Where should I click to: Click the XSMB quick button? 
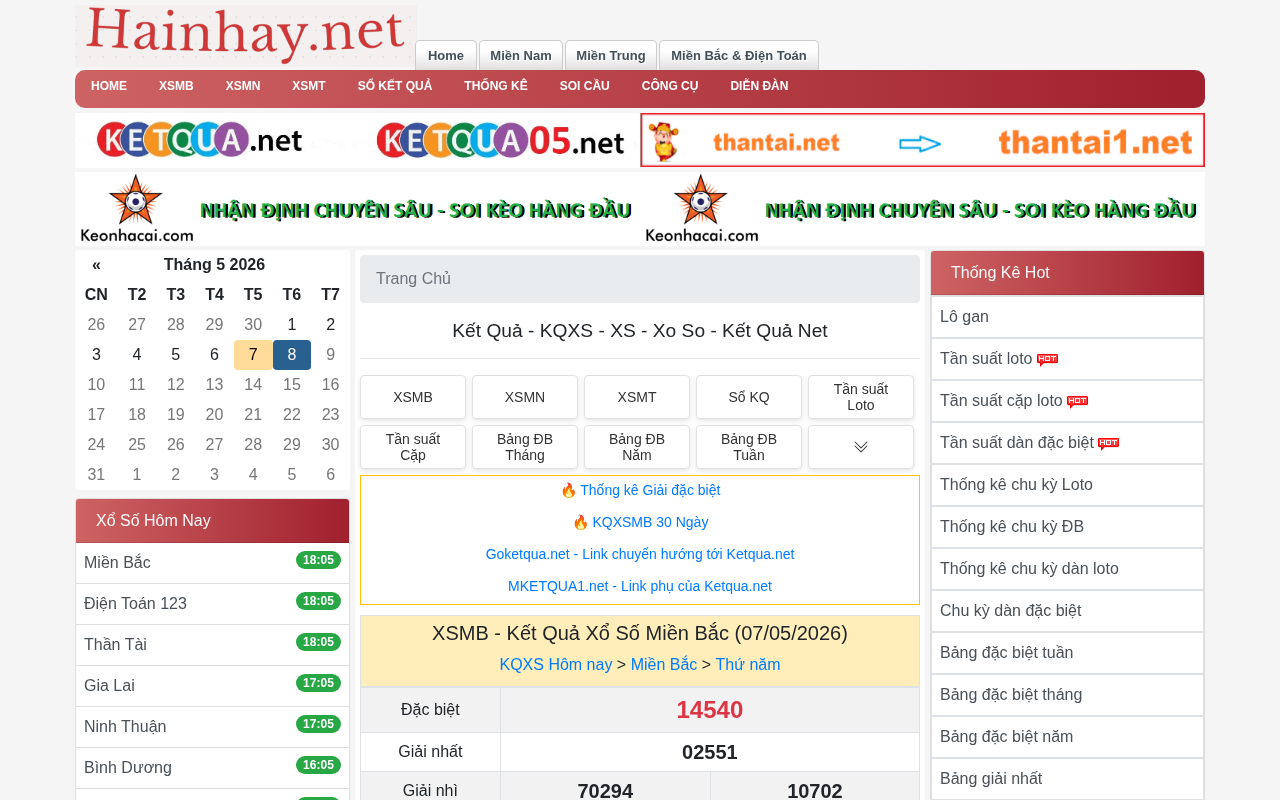point(413,397)
